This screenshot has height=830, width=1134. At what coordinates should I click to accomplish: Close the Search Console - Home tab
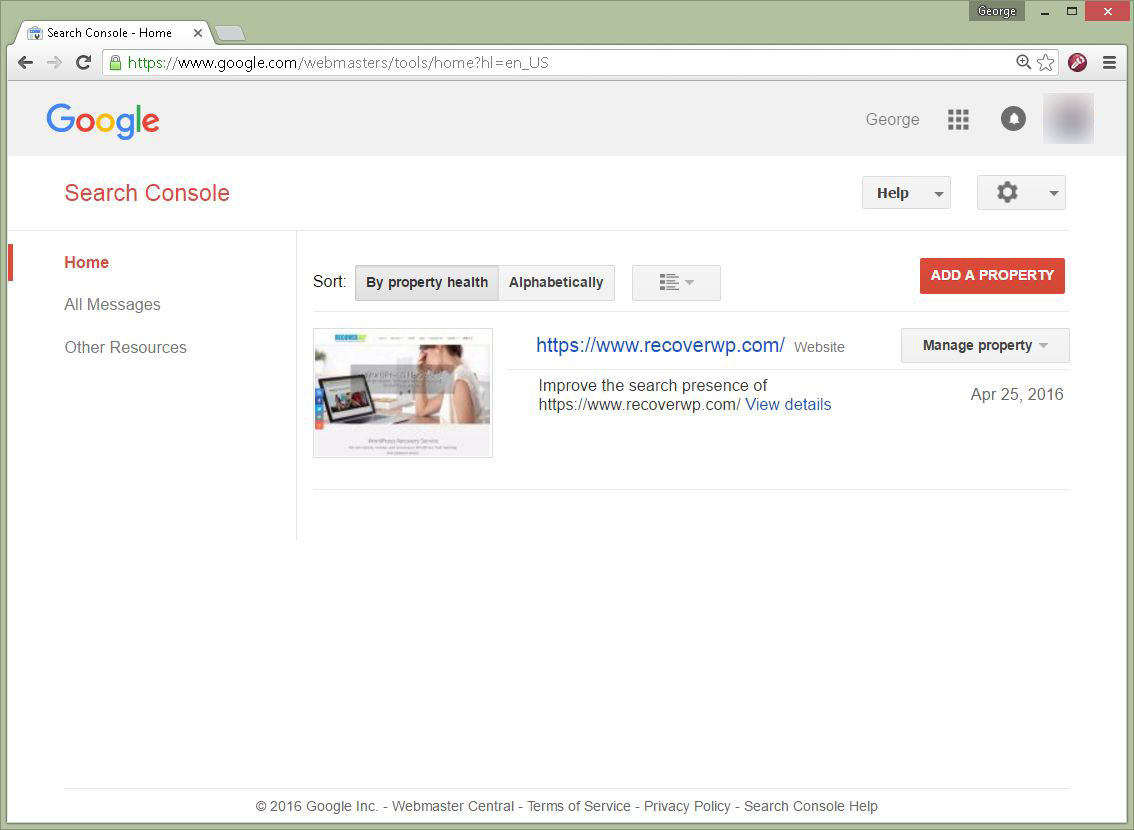pos(197,33)
